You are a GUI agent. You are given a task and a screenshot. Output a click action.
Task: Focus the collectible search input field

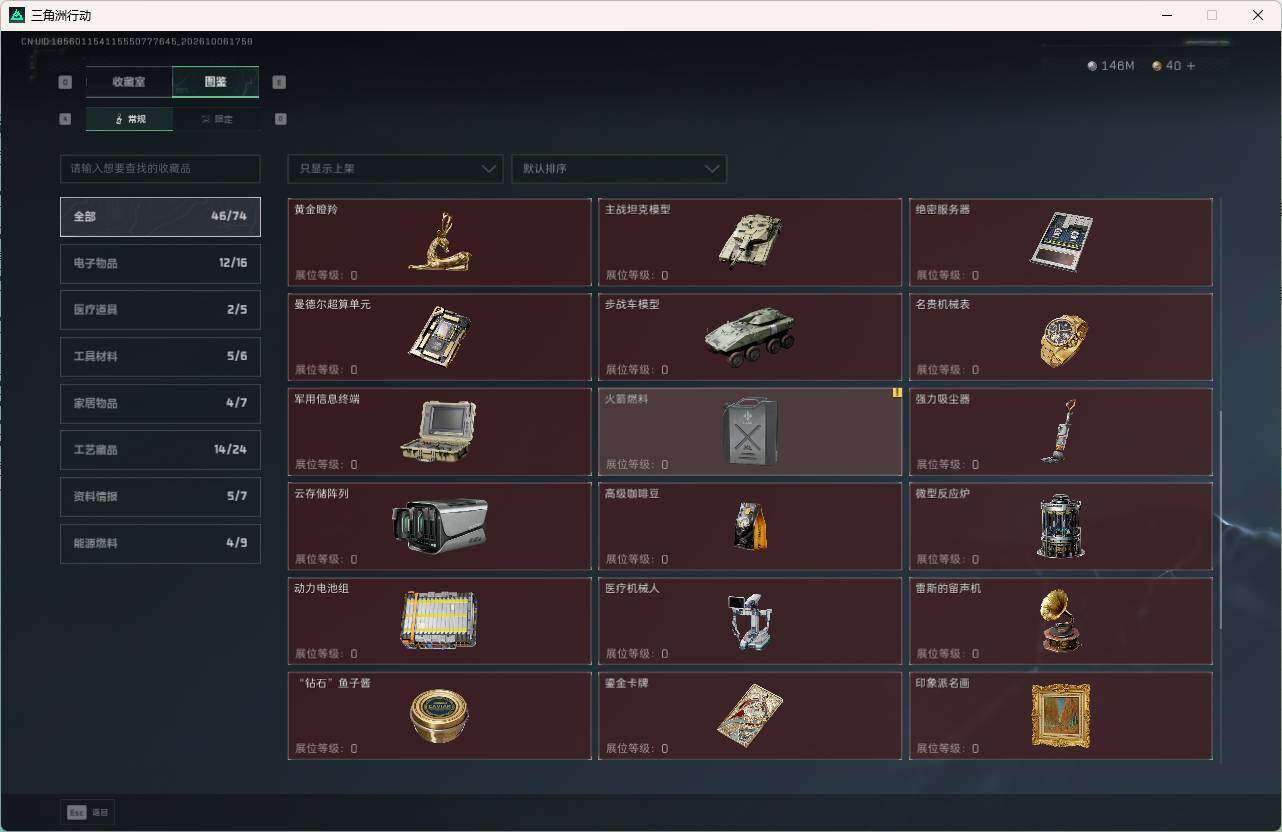click(x=160, y=168)
